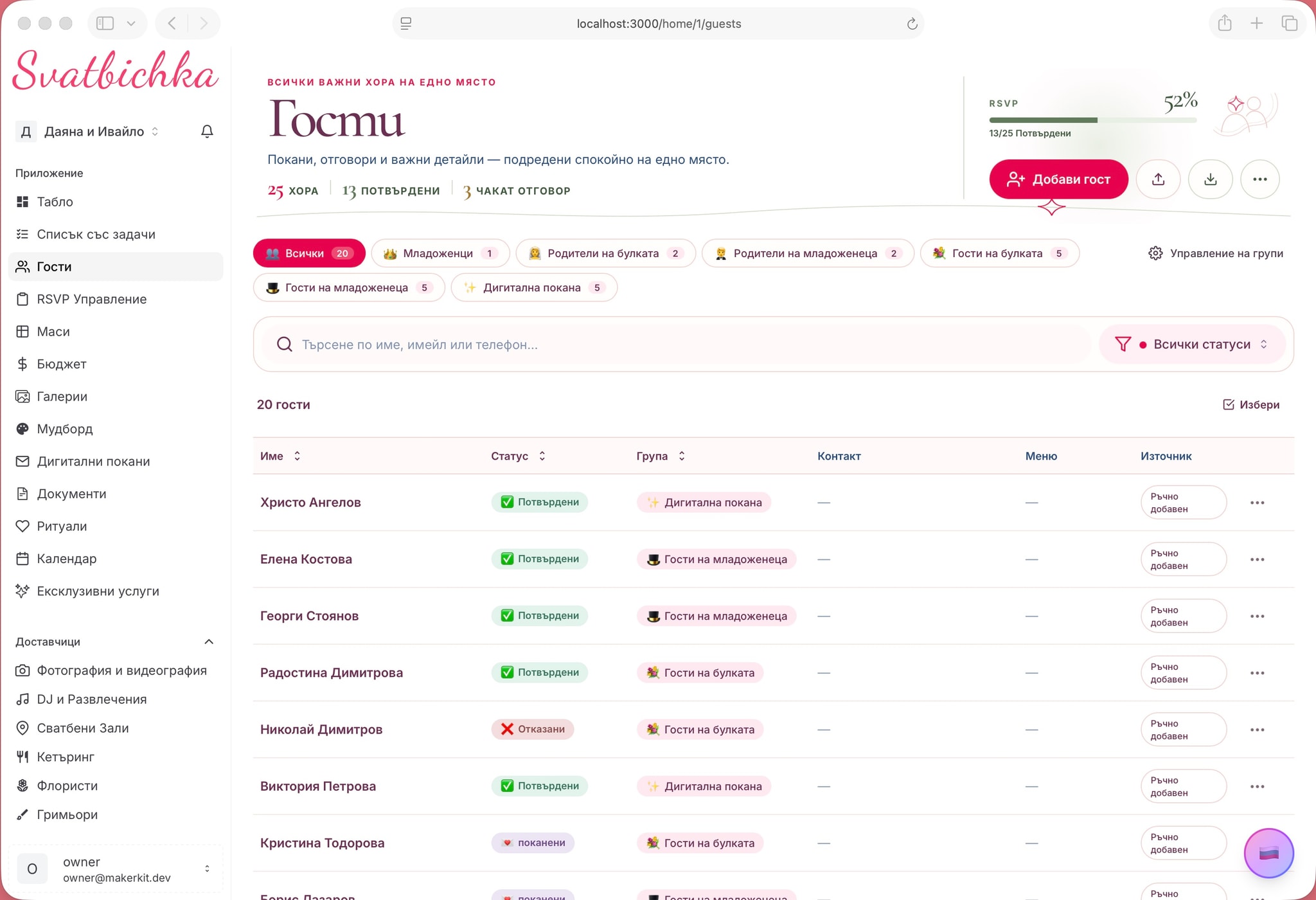Select the Всички group filter chip
Image resolution: width=1316 pixels, height=900 pixels.
[x=309, y=253]
